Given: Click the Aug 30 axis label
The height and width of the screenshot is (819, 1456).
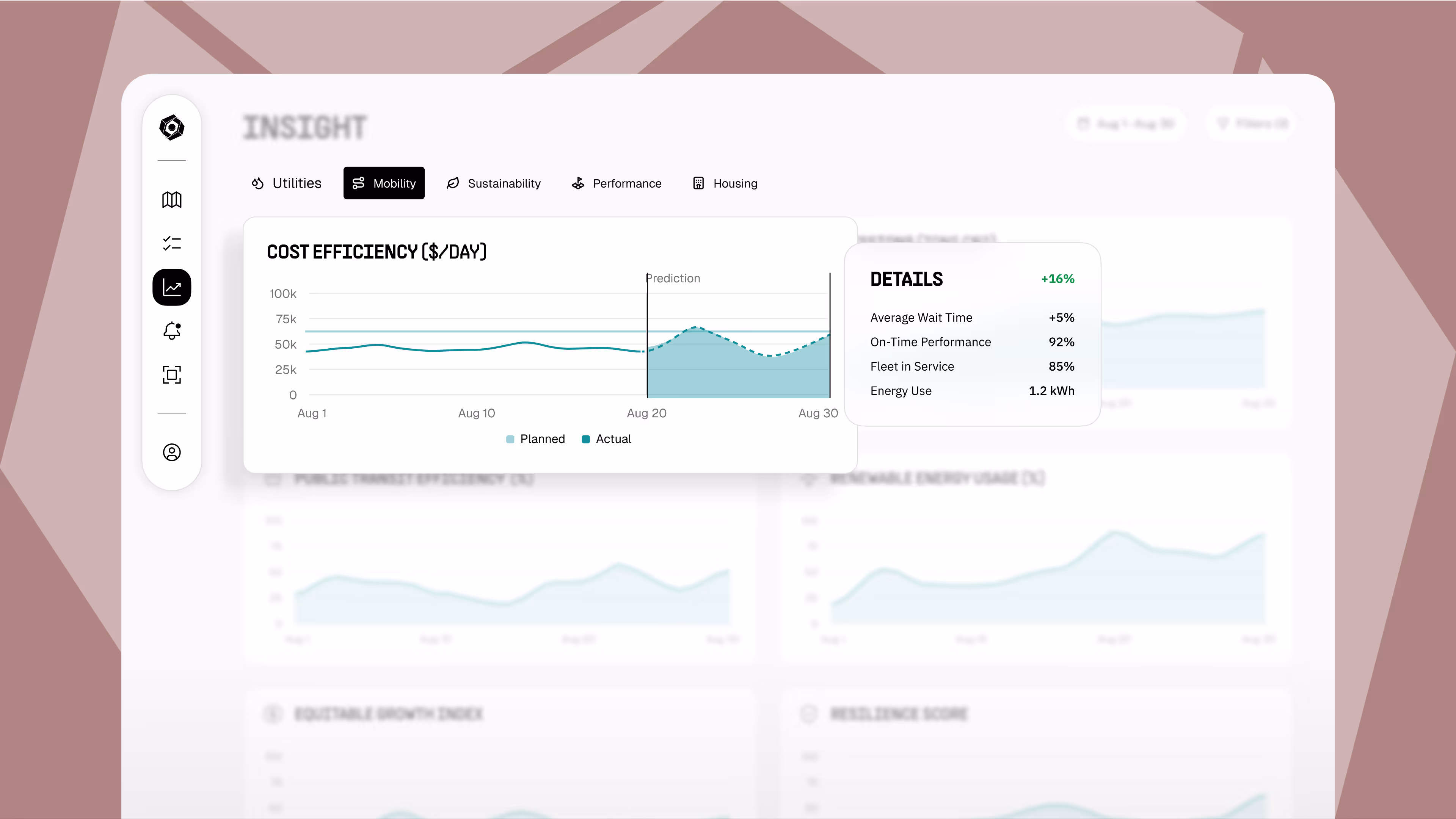Looking at the screenshot, I should click(x=818, y=413).
